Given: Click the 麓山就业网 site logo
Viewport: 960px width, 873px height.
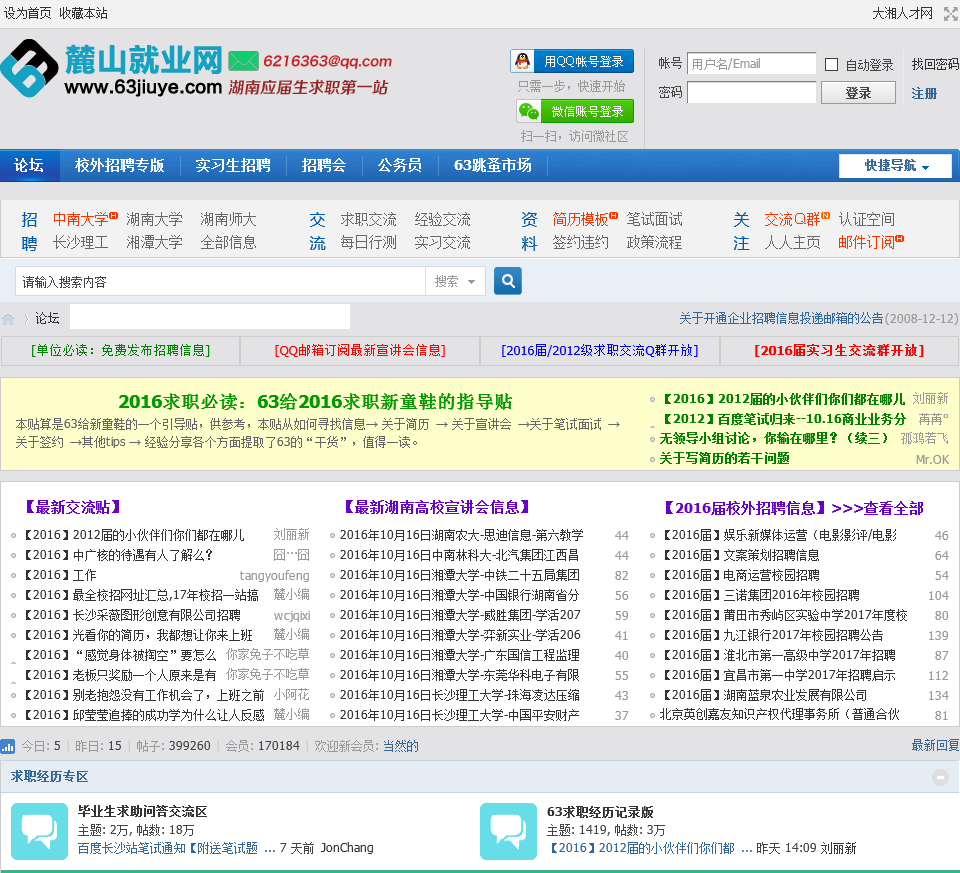Looking at the screenshot, I should [x=112, y=69].
